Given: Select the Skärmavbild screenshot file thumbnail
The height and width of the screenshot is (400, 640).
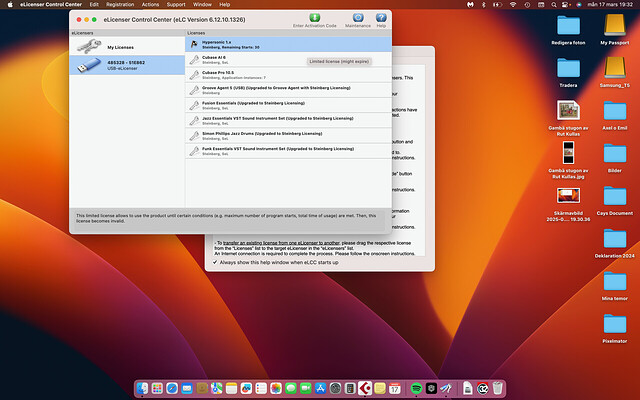Looking at the screenshot, I should point(568,196).
